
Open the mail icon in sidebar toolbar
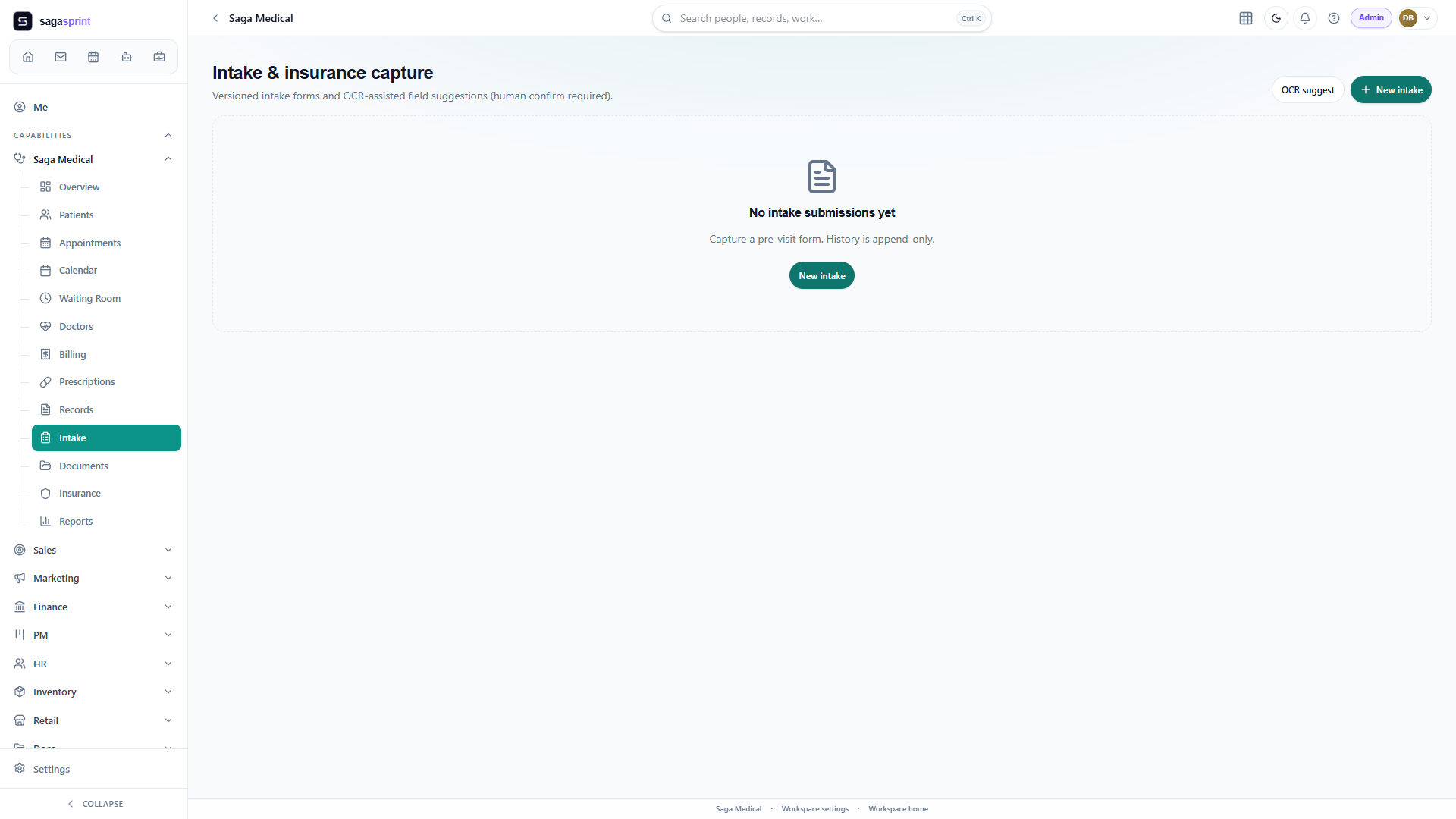(x=61, y=57)
